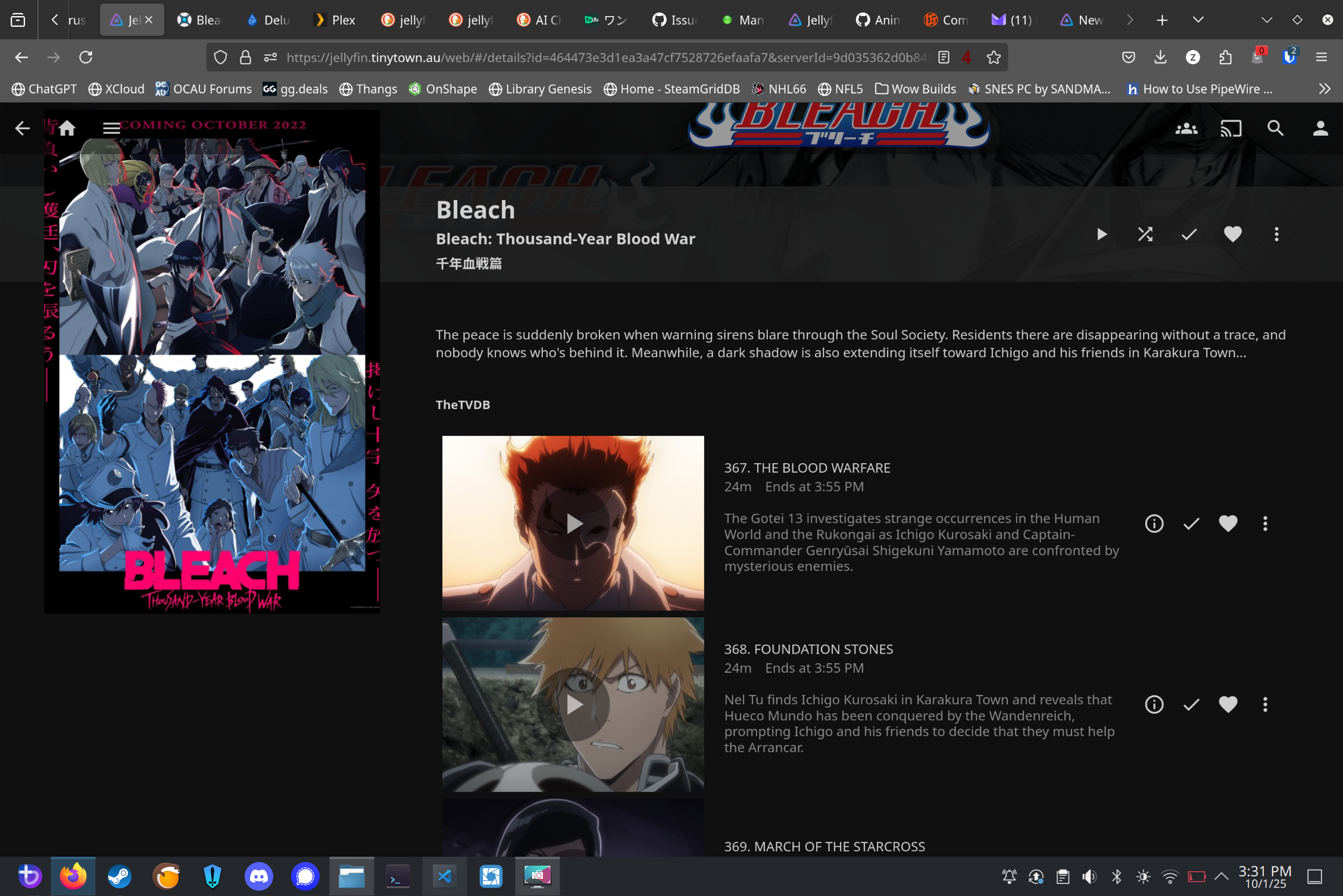Favorite the season with the heart
This screenshot has height=896, width=1343.
point(1232,234)
